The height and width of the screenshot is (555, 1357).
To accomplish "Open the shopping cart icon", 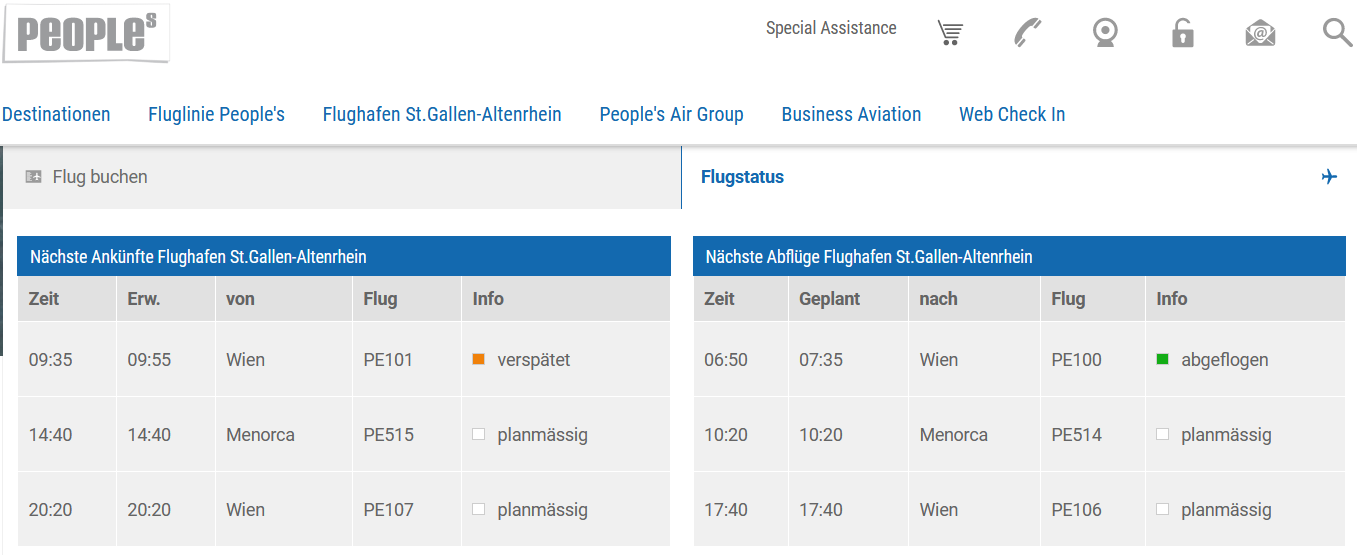I will pos(950,33).
